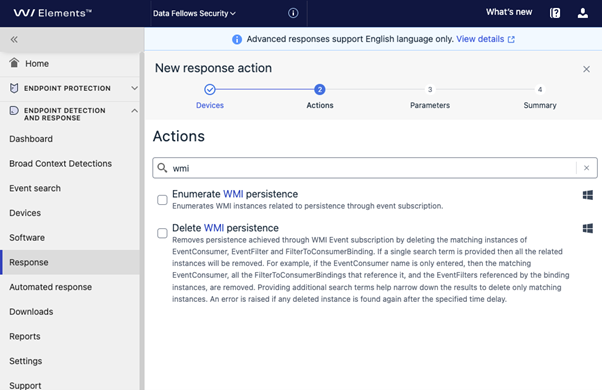The height and width of the screenshot is (390, 602).
Task: Click the step 2 Actions circle
Action: pyautogui.click(x=319, y=89)
